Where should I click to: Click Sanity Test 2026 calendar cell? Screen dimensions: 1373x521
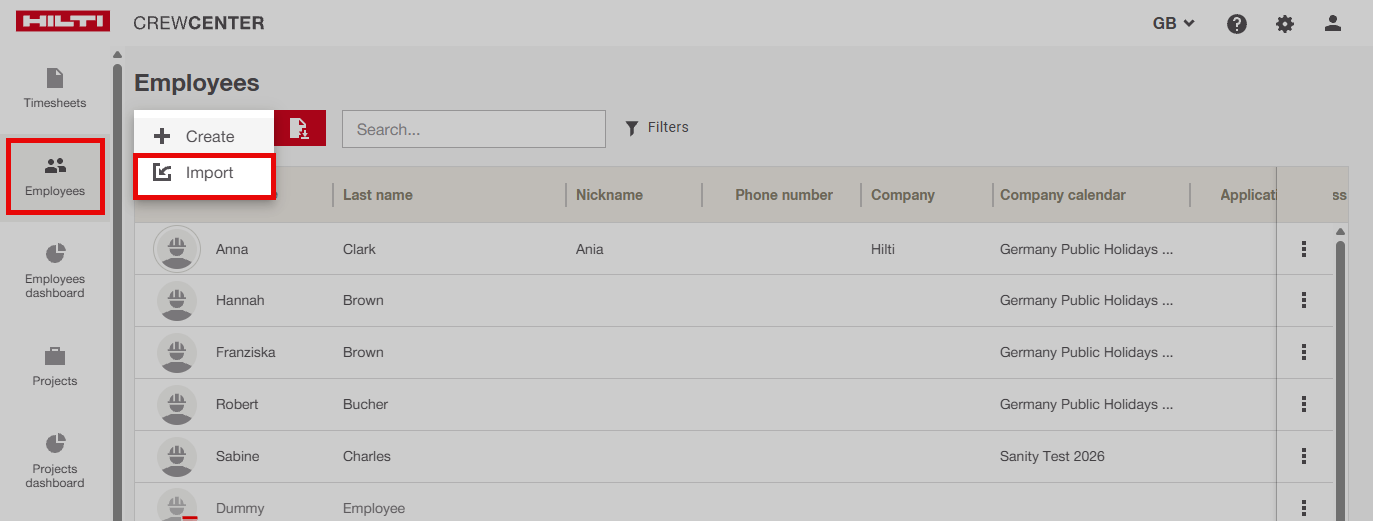1052,456
